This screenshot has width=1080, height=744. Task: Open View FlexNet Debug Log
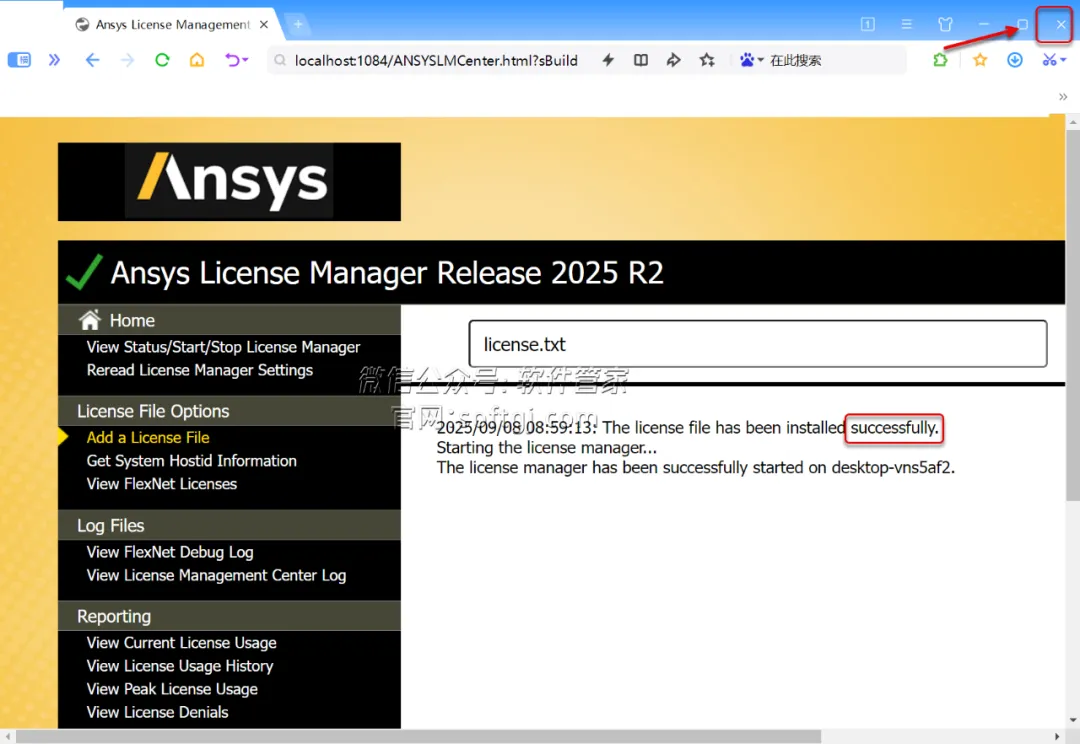(170, 552)
